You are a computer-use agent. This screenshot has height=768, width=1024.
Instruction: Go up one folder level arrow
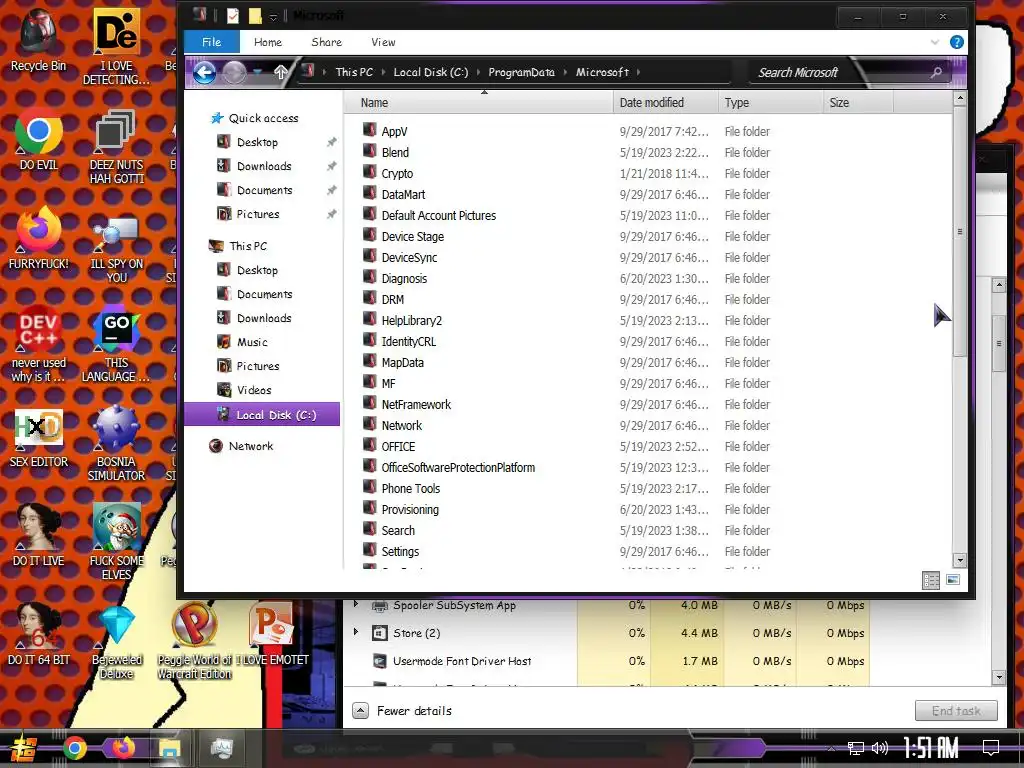click(281, 72)
